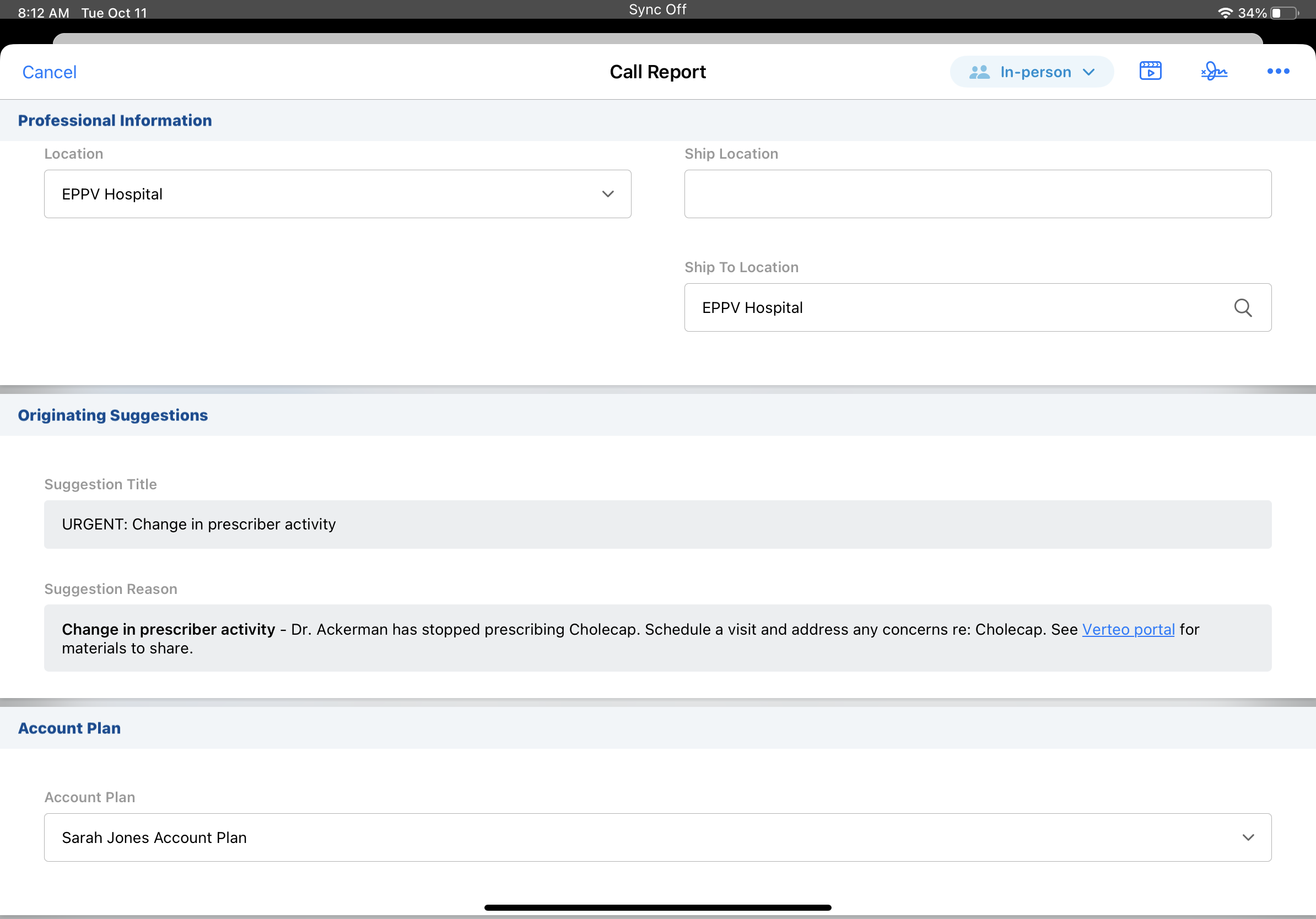The height and width of the screenshot is (919, 1316).
Task: Select the Professional Information section header
Action: (x=115, y=120)
